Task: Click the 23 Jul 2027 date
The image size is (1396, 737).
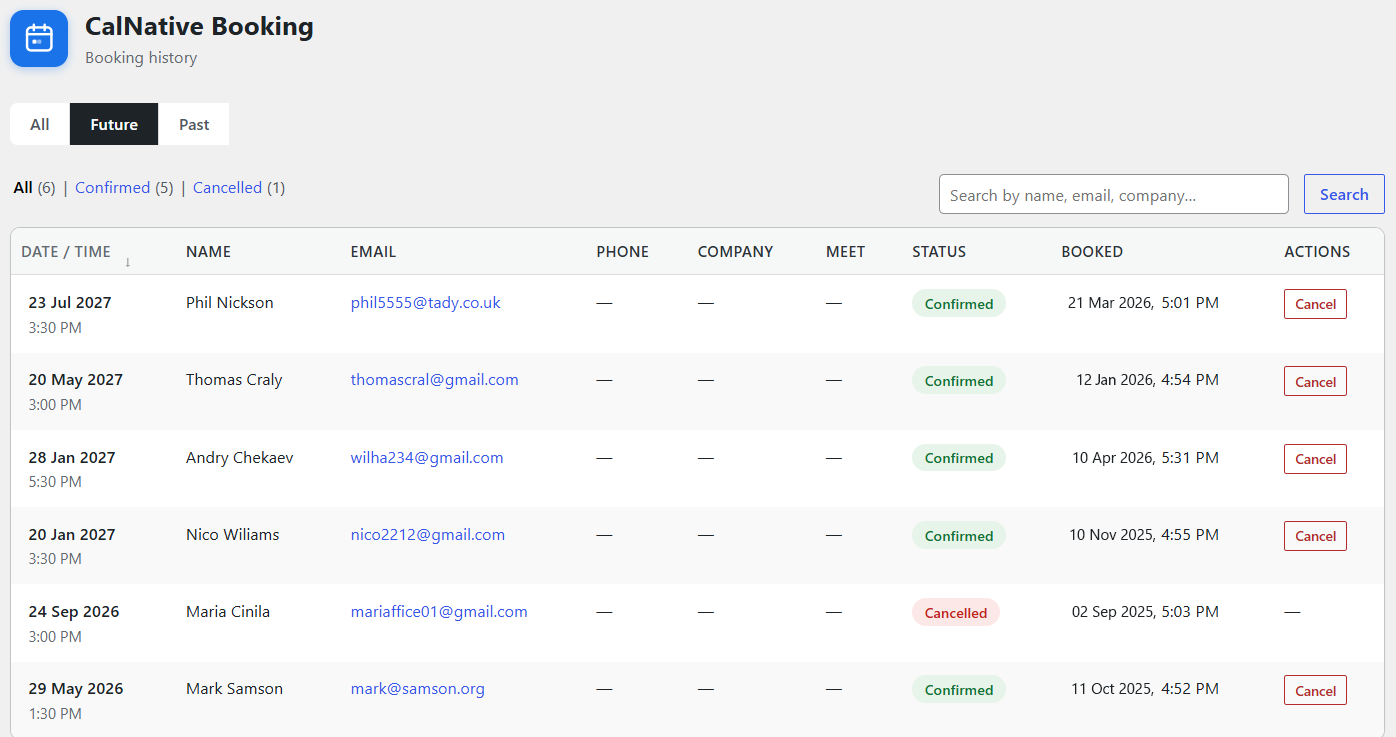Action: click(x=70, y=303)
